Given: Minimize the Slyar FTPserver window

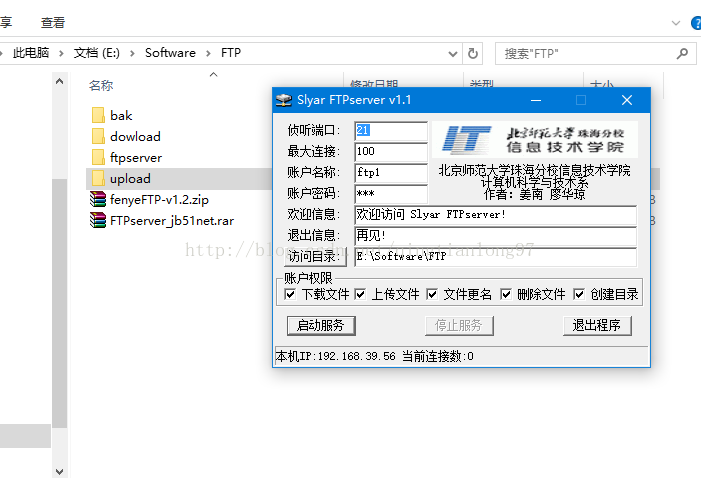Looking at the screenshot, I should 536,100.
